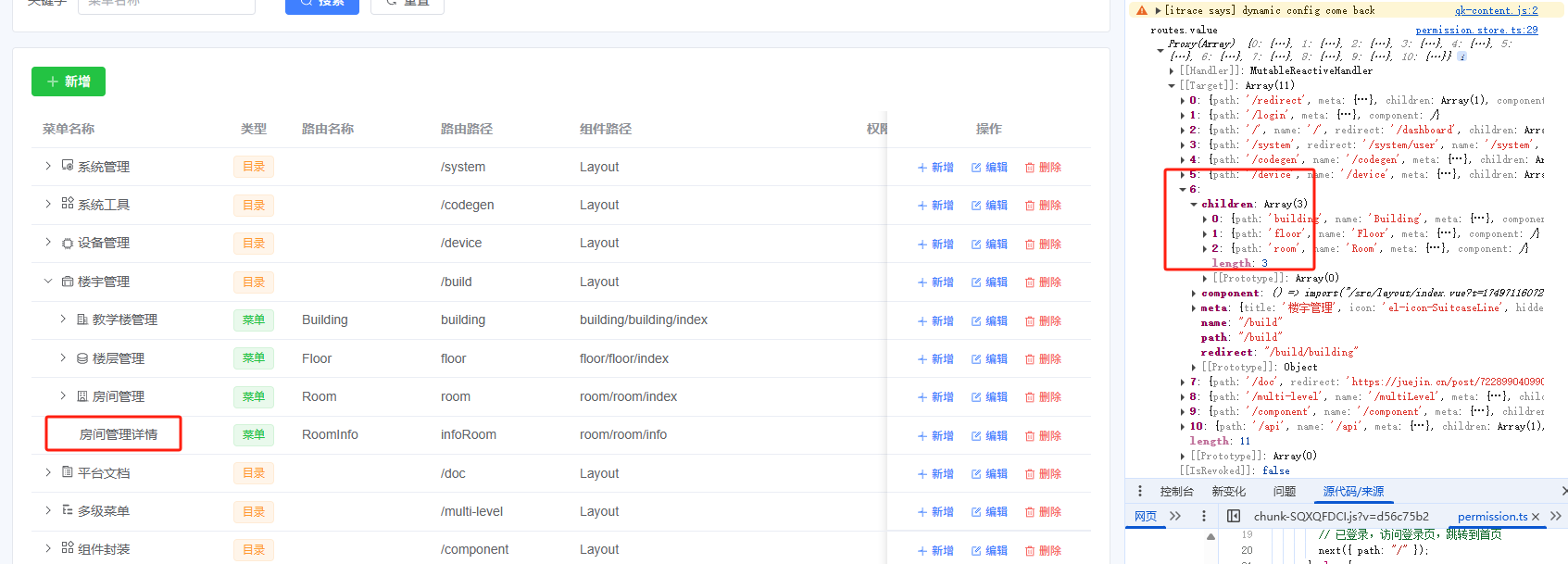This screenshot has width=1568, height=564.
Task: Edit the /multi-level row
Action: tap(989, 512)
